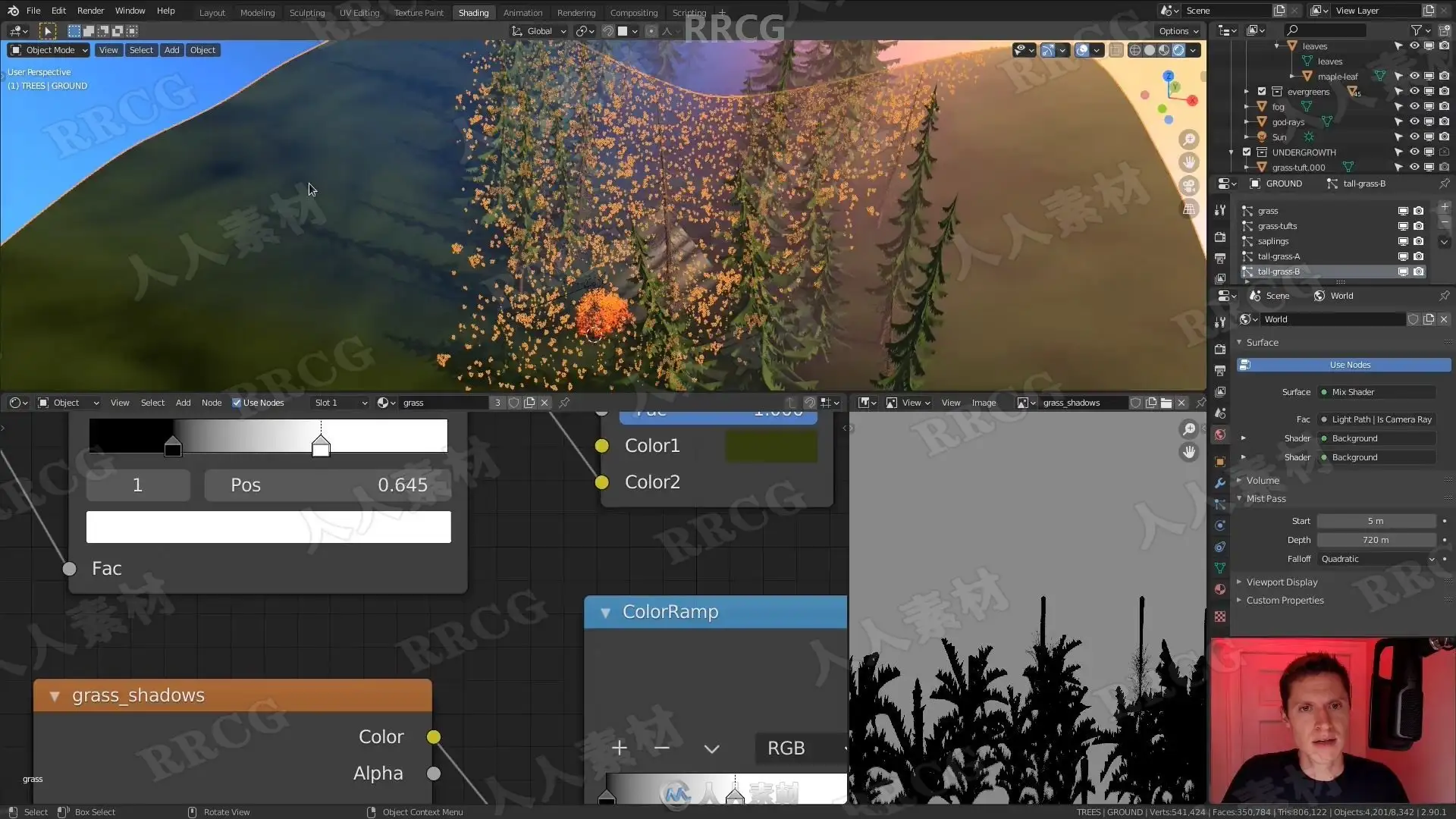1456x819 pixels.
Task: Open the Object Mode dropdown
Action: tap(49, 50)
